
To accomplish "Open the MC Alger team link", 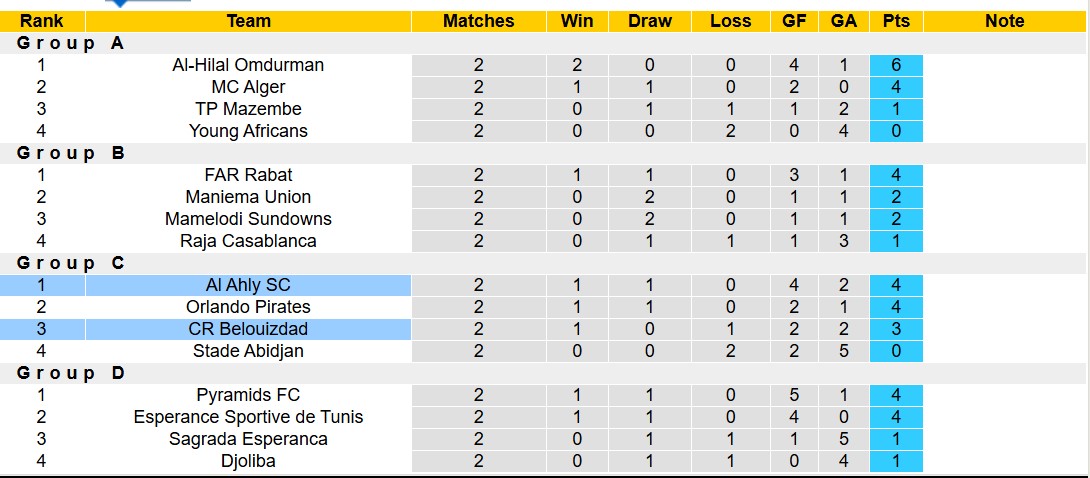I will [x=248, y=87].
